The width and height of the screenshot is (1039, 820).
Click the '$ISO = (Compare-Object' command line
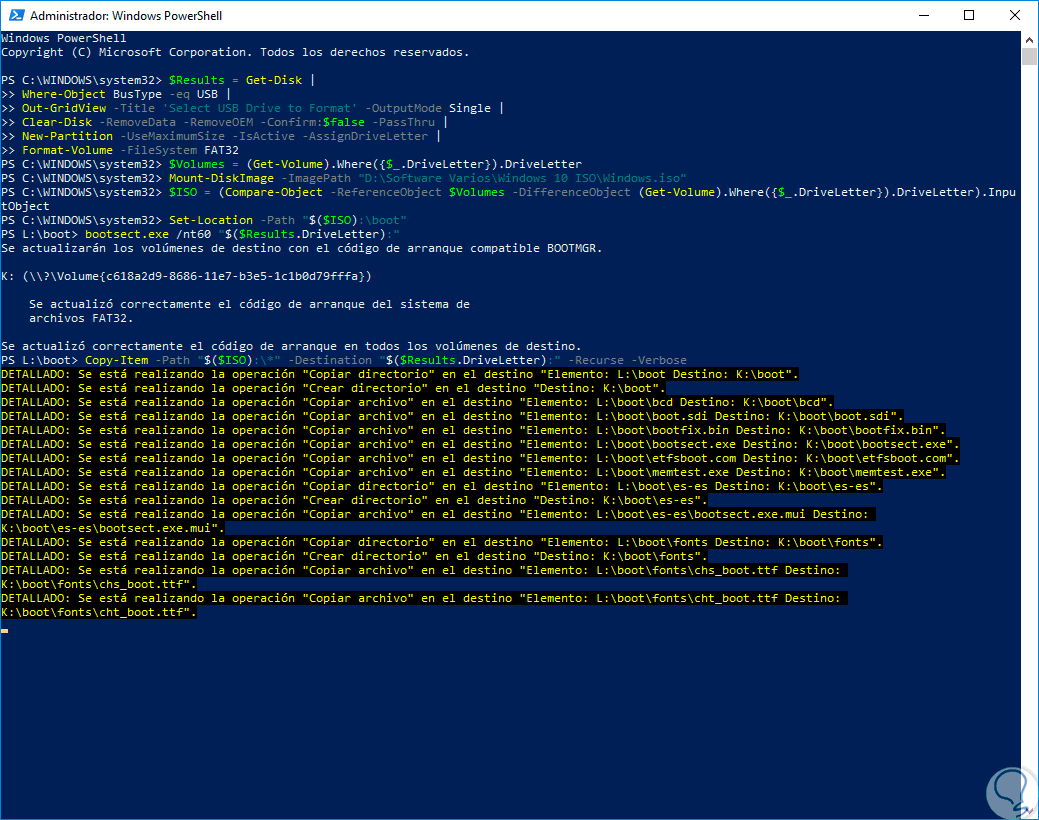pyautogui.click(x=508, y=199)
